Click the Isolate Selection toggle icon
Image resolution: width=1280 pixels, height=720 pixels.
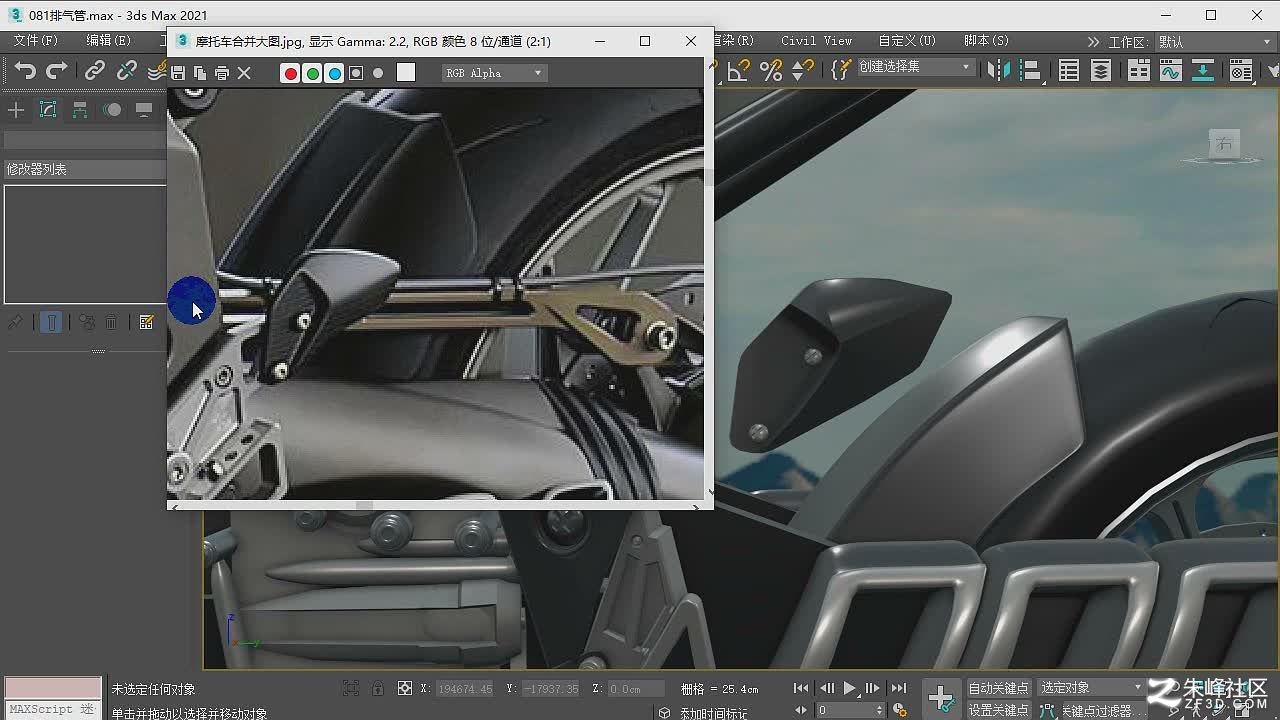click(351, 688)
